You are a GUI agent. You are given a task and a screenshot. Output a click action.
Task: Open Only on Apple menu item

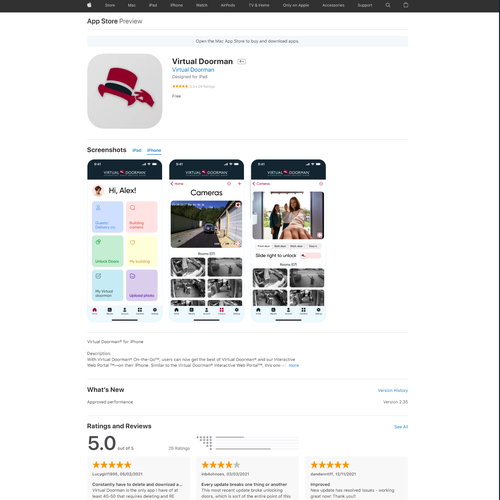(x=296, y=5)
